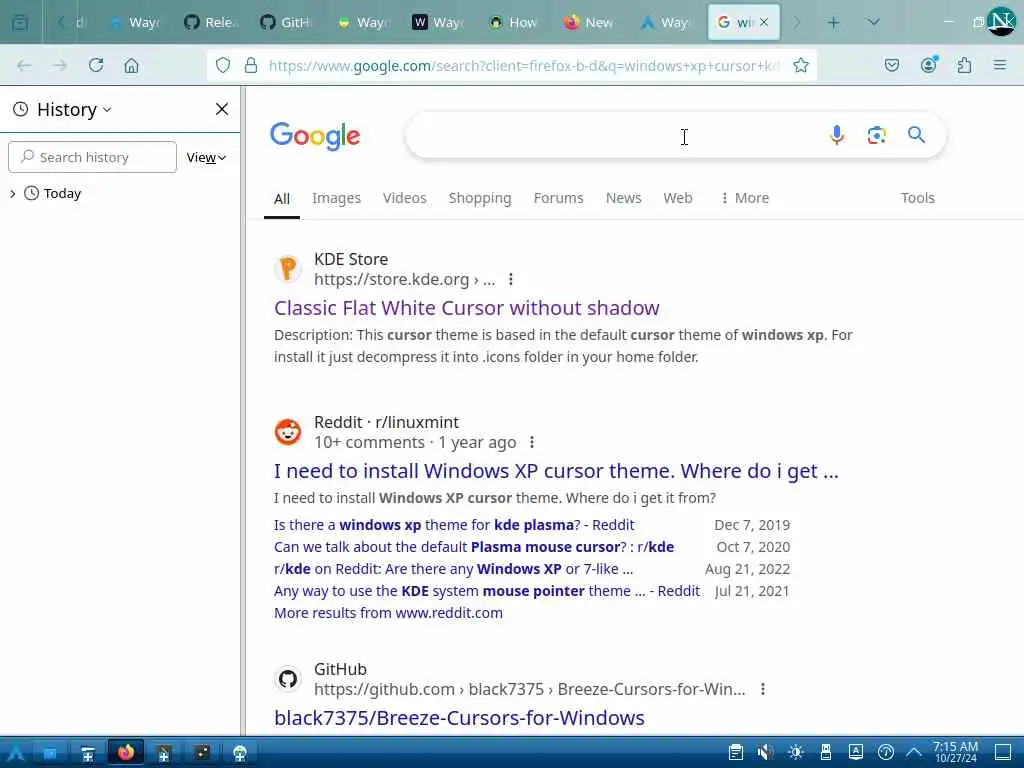The image size is (1024, 768).
Task: Open the brightness tray icon
Action: click(795, 752)
